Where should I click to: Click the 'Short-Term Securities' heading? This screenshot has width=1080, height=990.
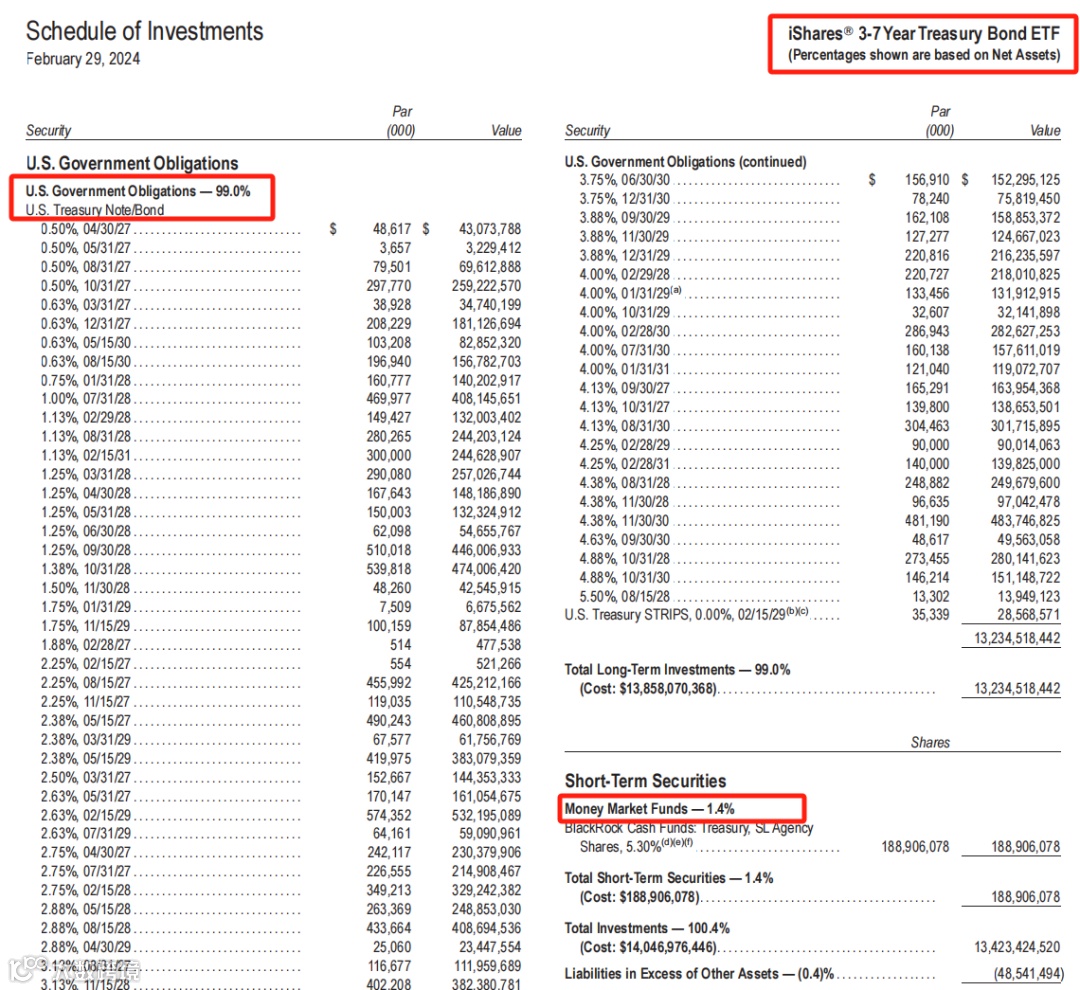(645, 781)
